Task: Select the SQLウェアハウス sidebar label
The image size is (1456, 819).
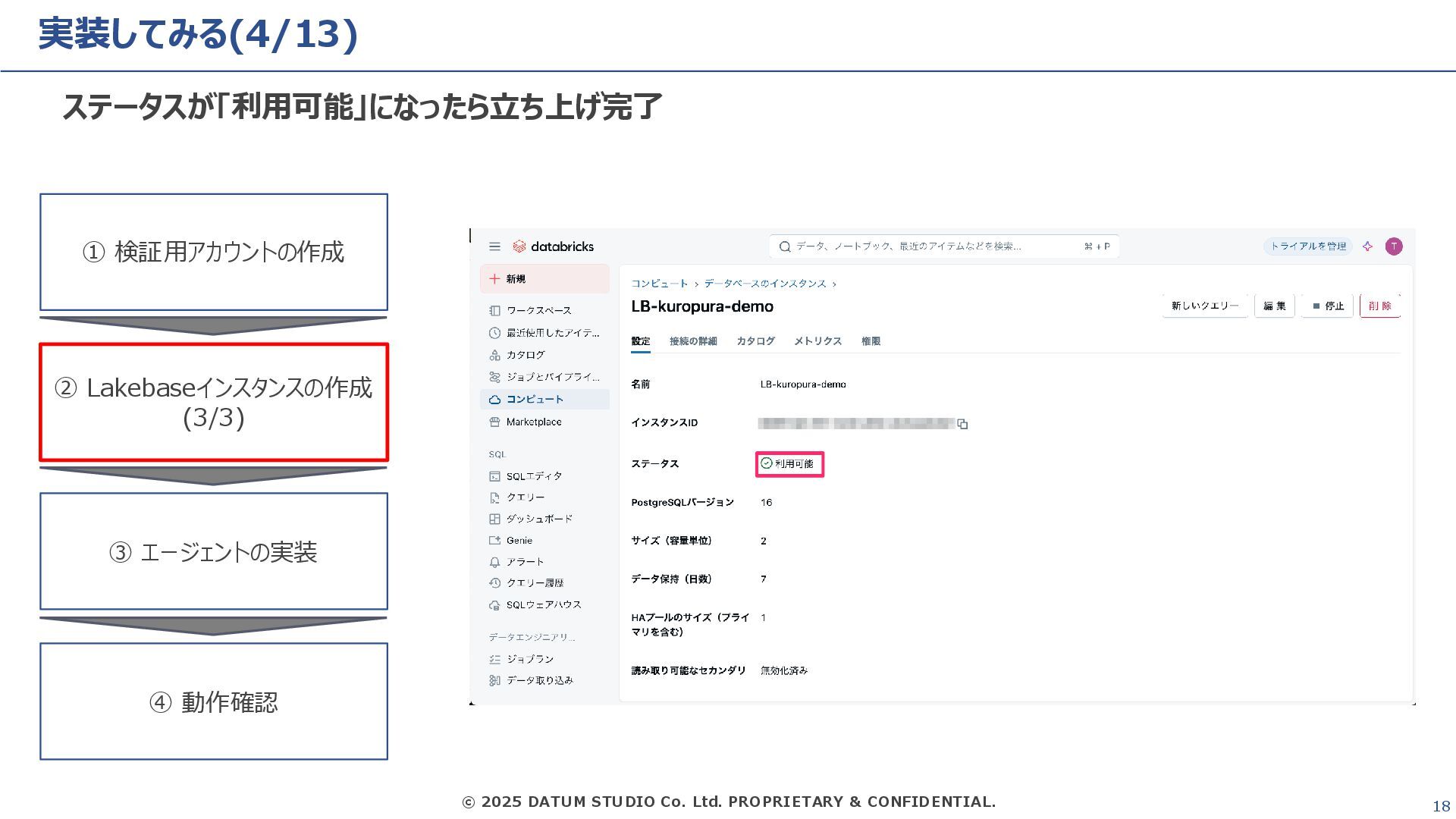Action: (544, 605)
